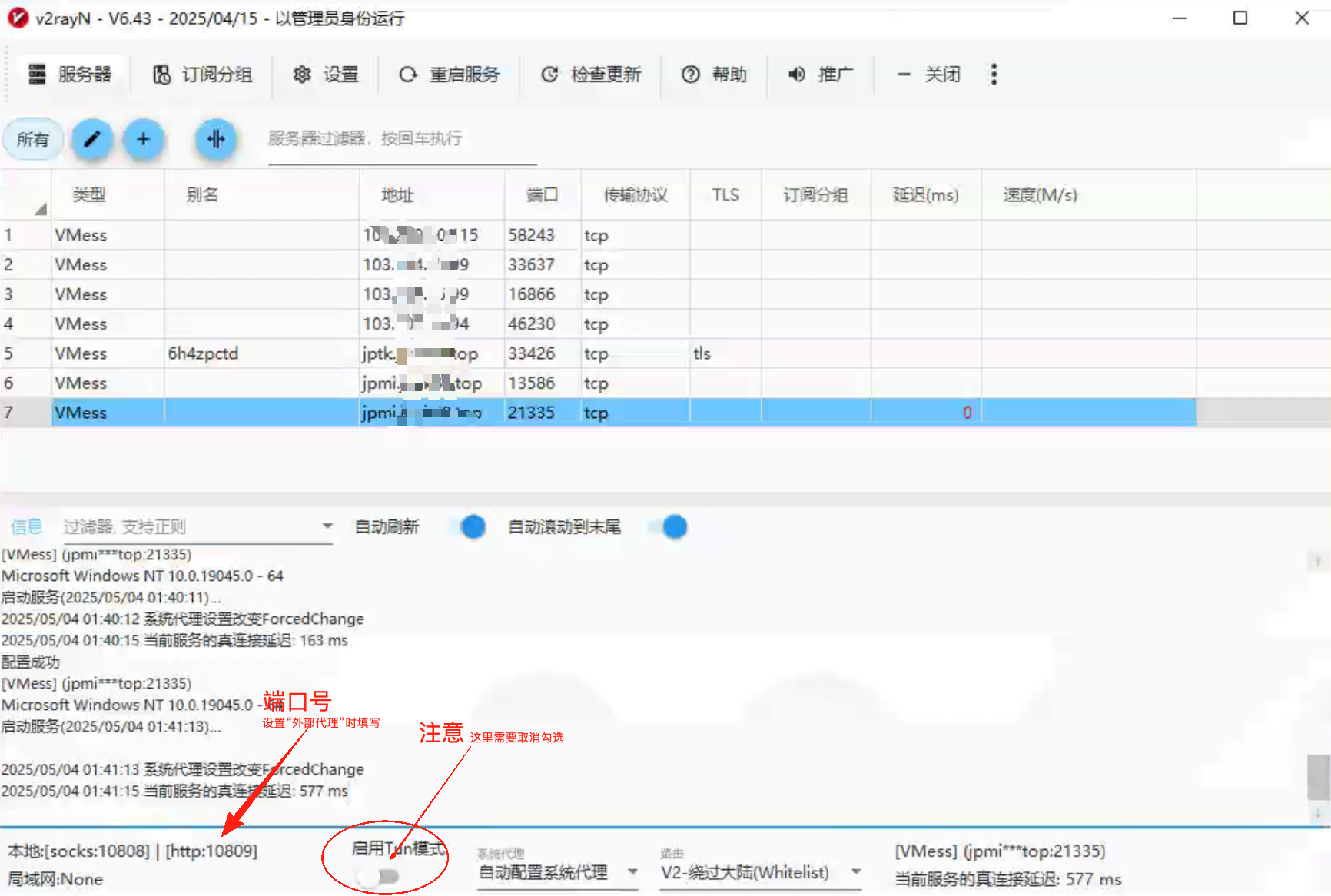
Task: Open the log filter 过滤器 dropdown arrow
Action: click(x=327, y=526)
